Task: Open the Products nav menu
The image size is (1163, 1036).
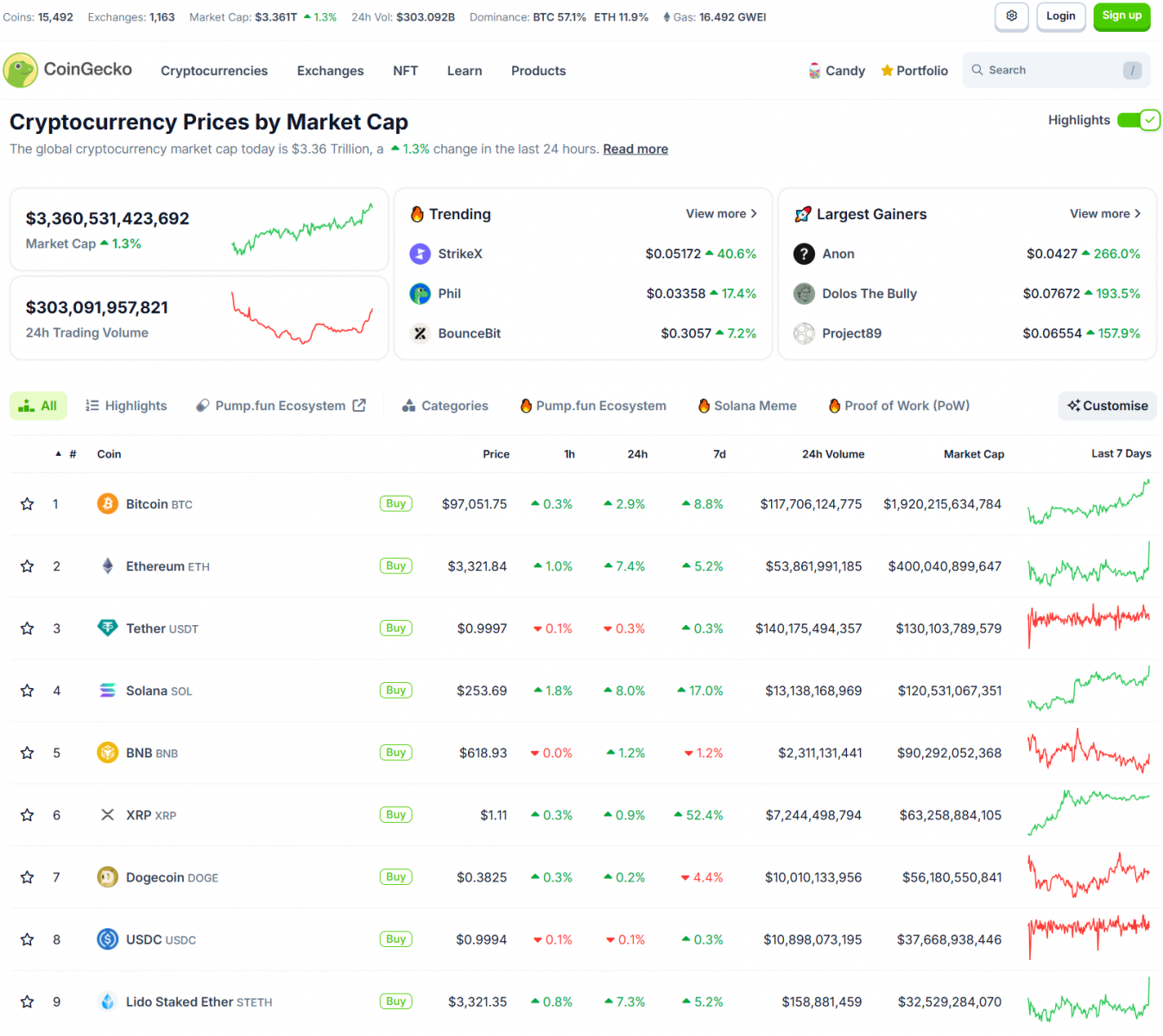Action: 539,71
